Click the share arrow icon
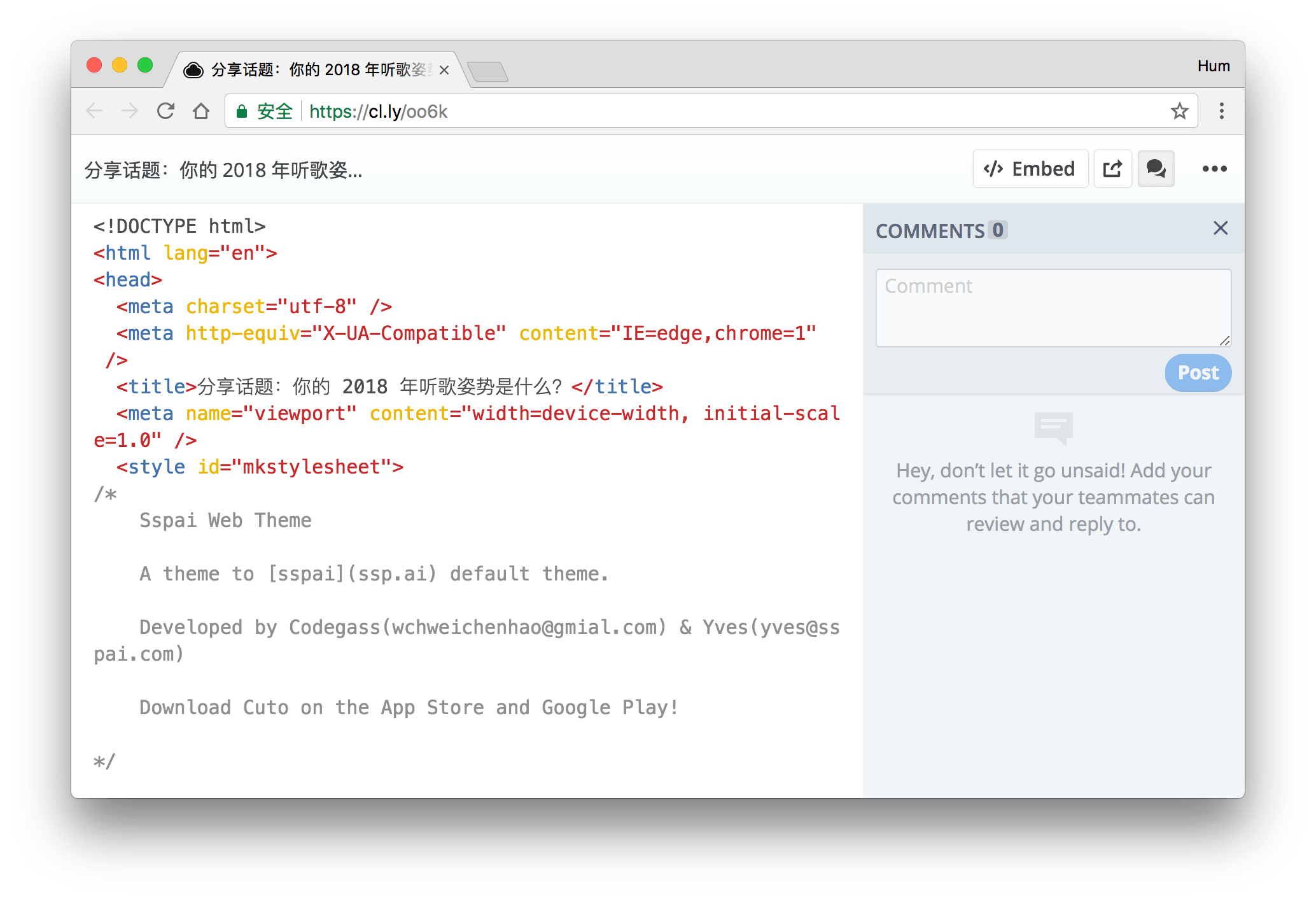The image size is (1316, 900). [1112, 169]
